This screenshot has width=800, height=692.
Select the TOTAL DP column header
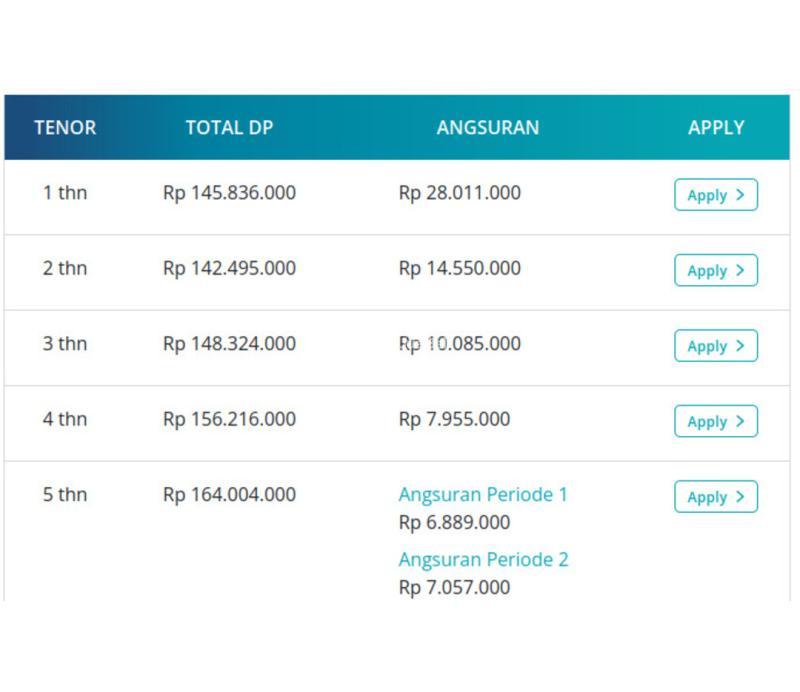[229, 128]
